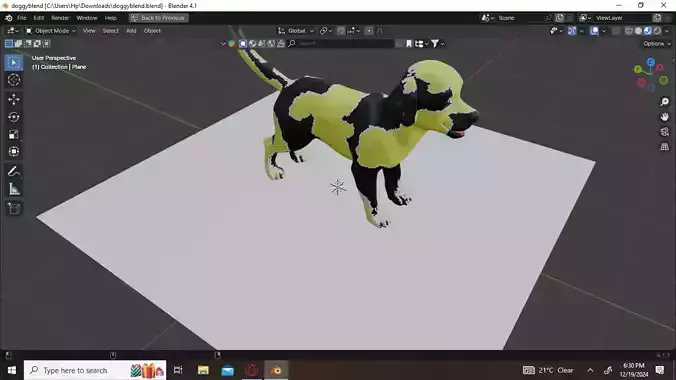Open the Edit menu
Screen dimensions: 676x380
(39, 18)
